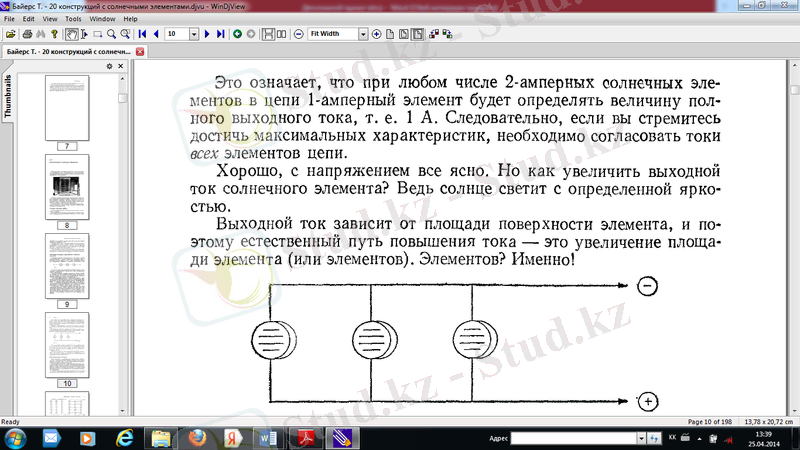Toggle facing pages layout mode
The image size is (800, 450).
pyautogui.click(x=281, y=33)
